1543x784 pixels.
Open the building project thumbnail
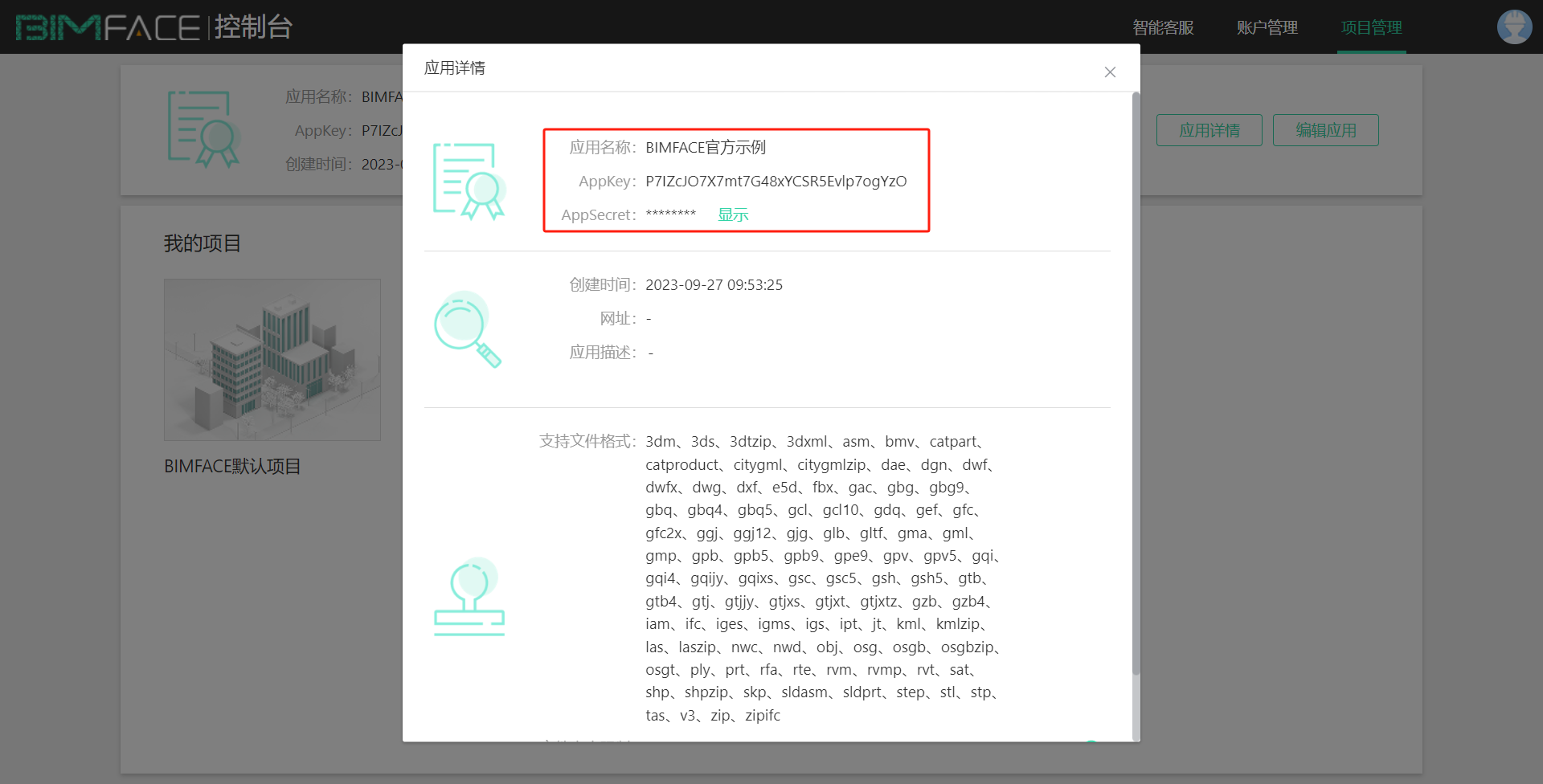click(272, 360)
